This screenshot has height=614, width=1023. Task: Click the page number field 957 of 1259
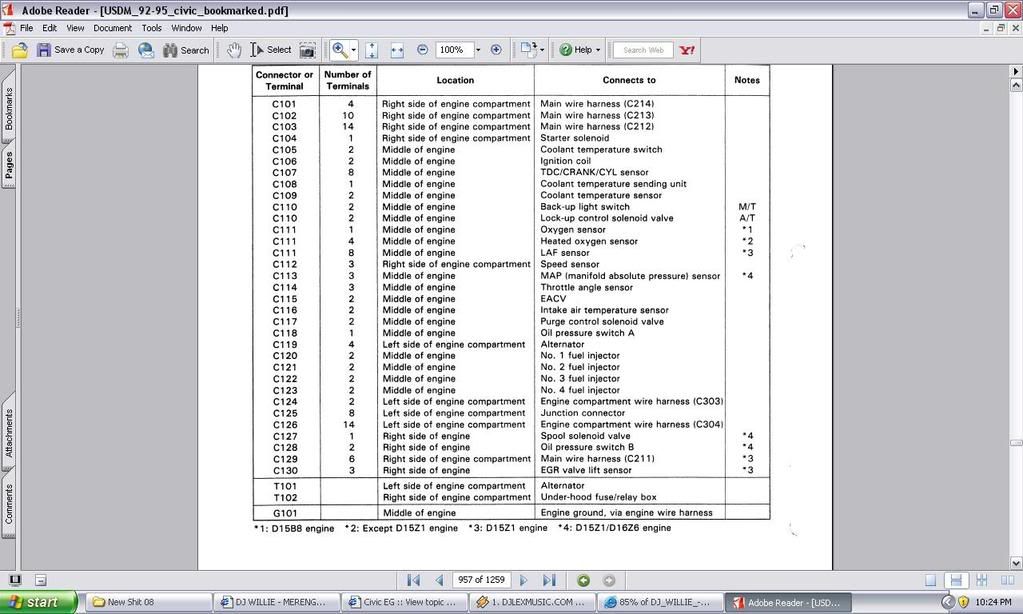[x=481, y=580]
